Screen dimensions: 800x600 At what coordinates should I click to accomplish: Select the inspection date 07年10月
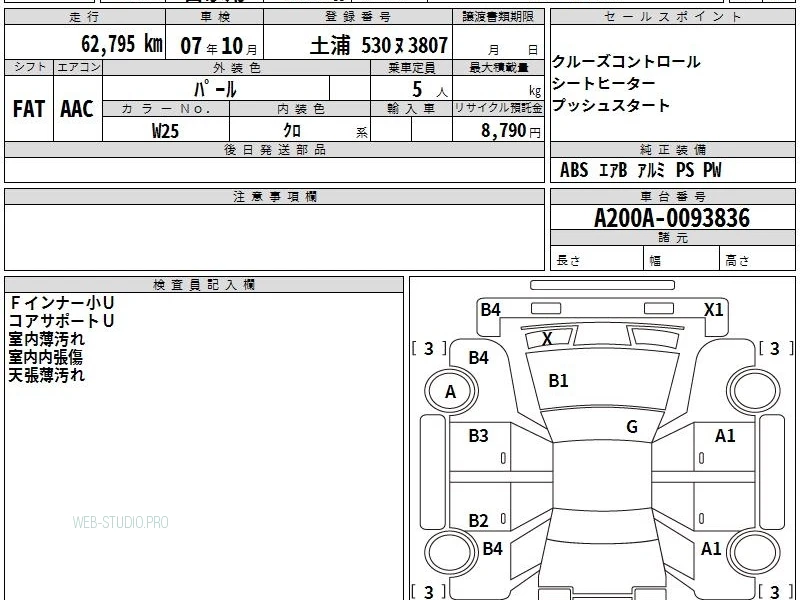pyautogui.click(x=219, y=46)
